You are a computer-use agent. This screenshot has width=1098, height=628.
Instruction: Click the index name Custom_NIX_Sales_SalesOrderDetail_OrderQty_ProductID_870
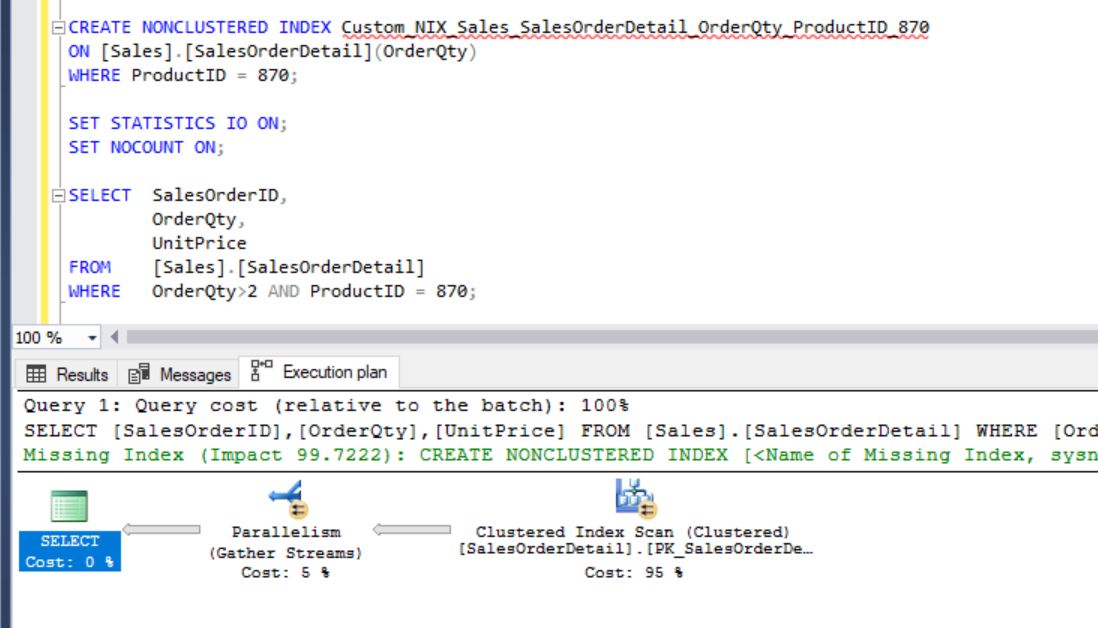click(635, 28)
